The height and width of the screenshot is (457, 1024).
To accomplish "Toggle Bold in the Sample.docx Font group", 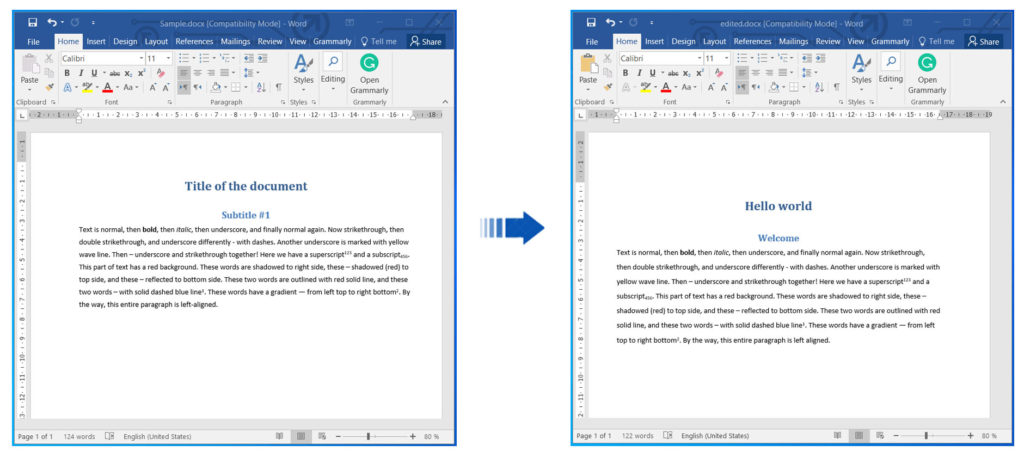I will tap(67, 73).
